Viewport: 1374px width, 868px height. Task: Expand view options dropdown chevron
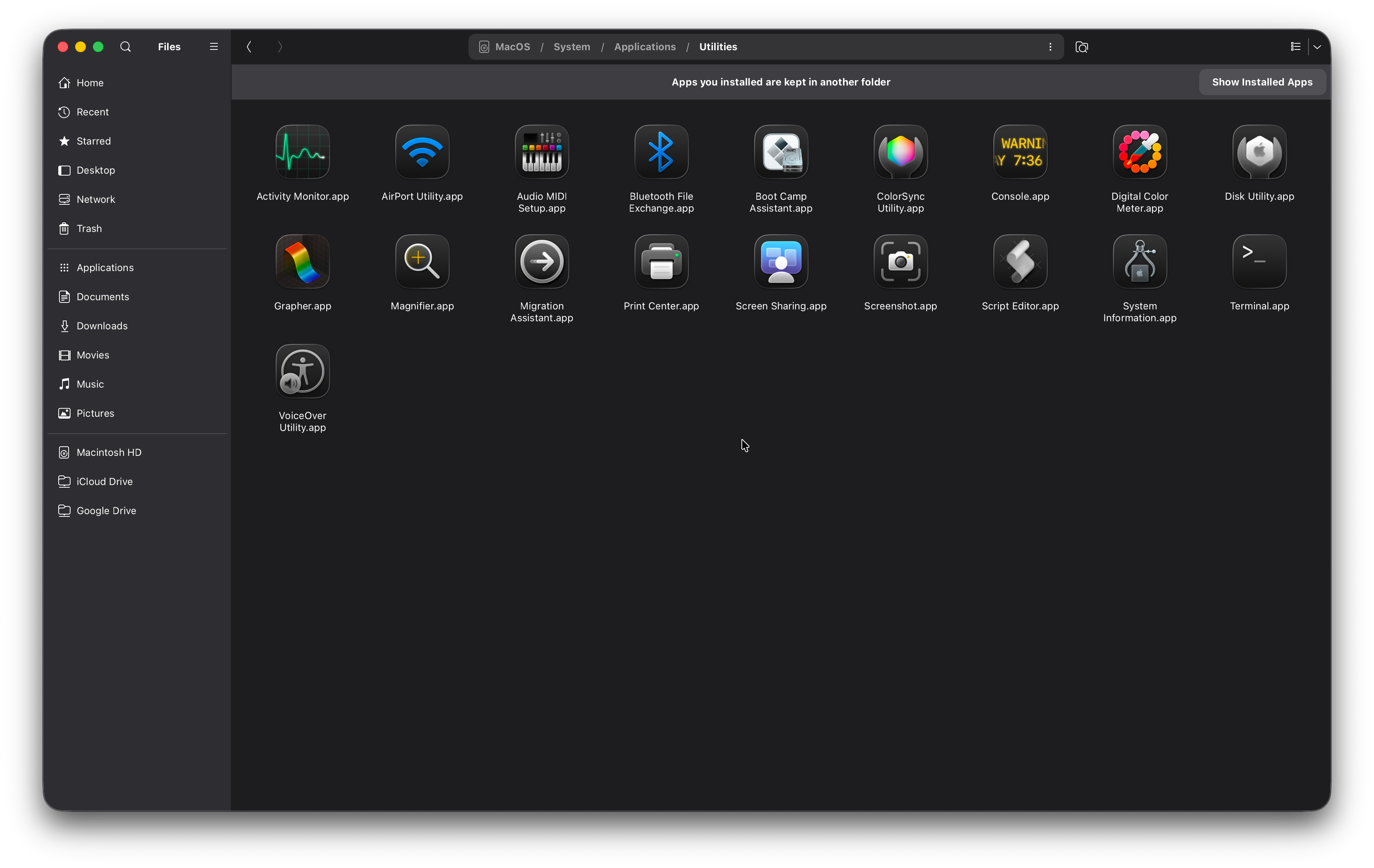click(x=1317, y=47)
